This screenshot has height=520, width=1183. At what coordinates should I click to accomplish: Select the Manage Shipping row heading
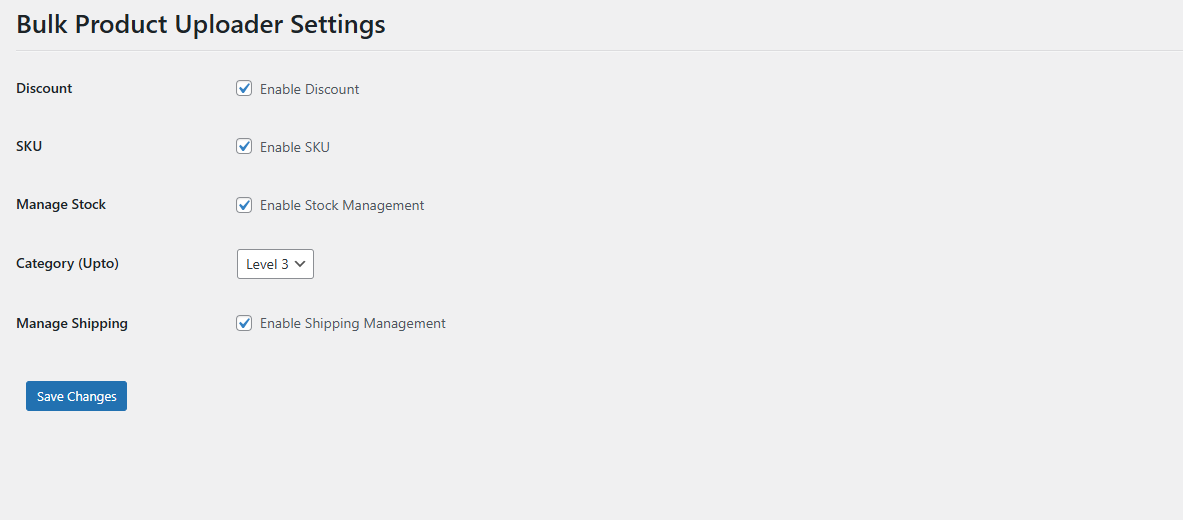(72, 323)
